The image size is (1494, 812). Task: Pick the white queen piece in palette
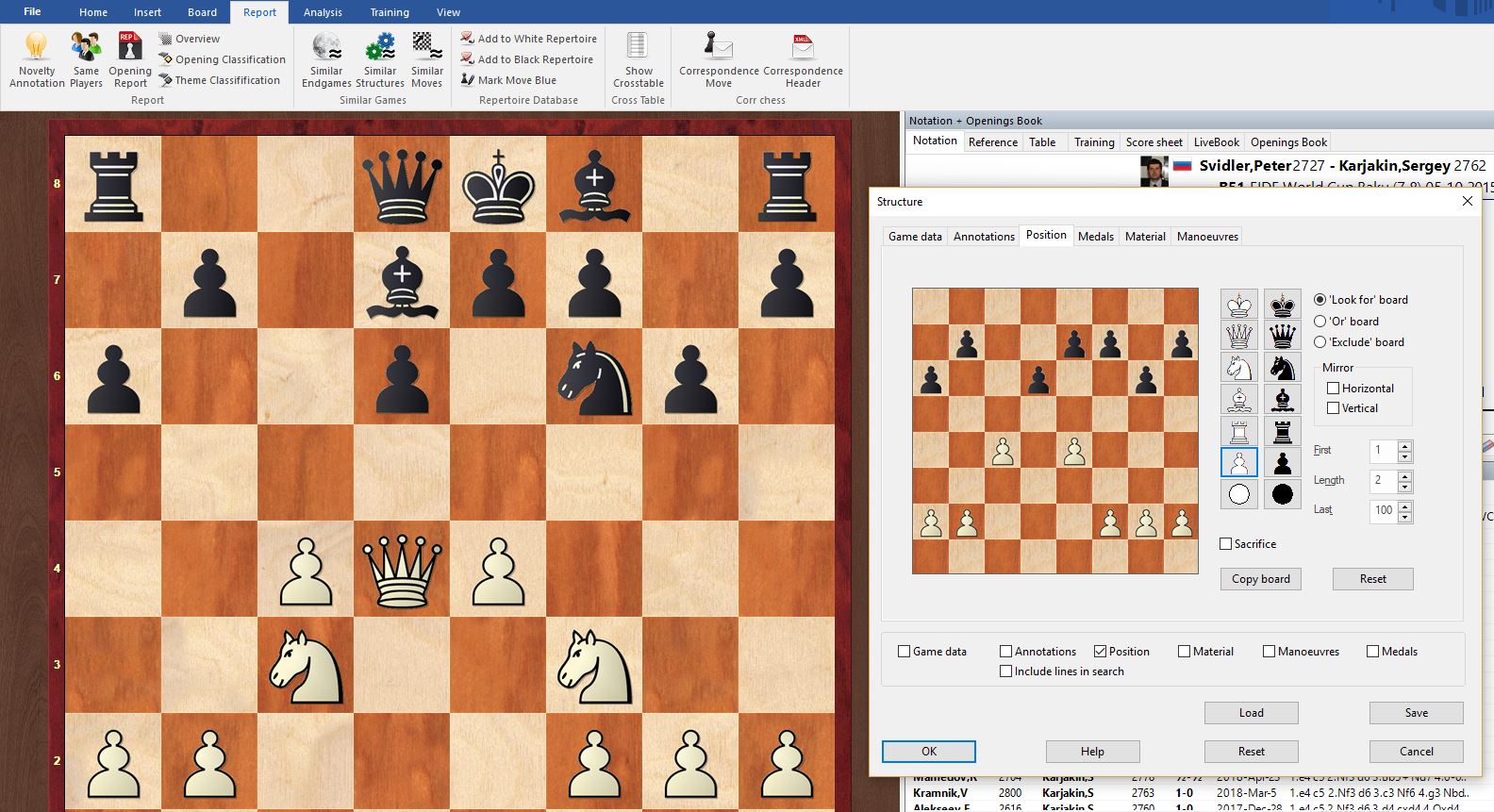click(x=1238, y=335)
